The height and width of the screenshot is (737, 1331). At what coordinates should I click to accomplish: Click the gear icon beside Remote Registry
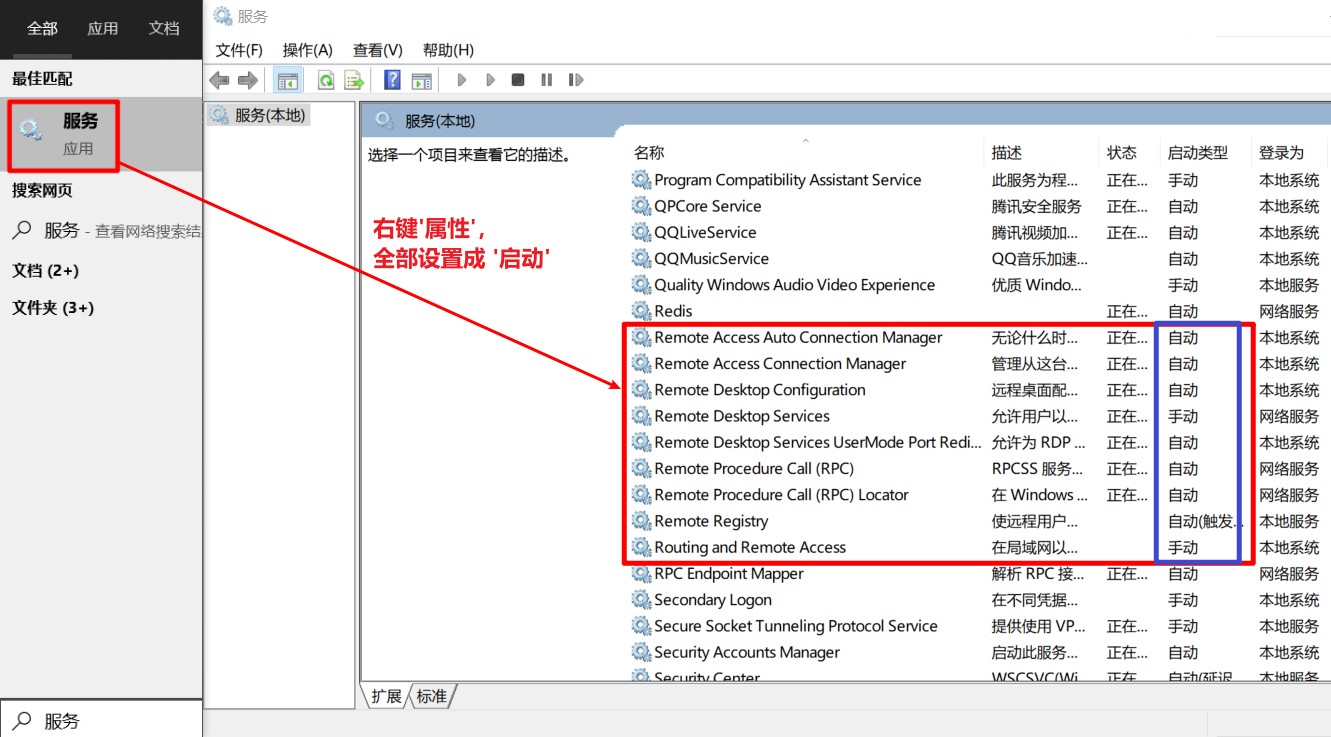(x=641, y=521)
